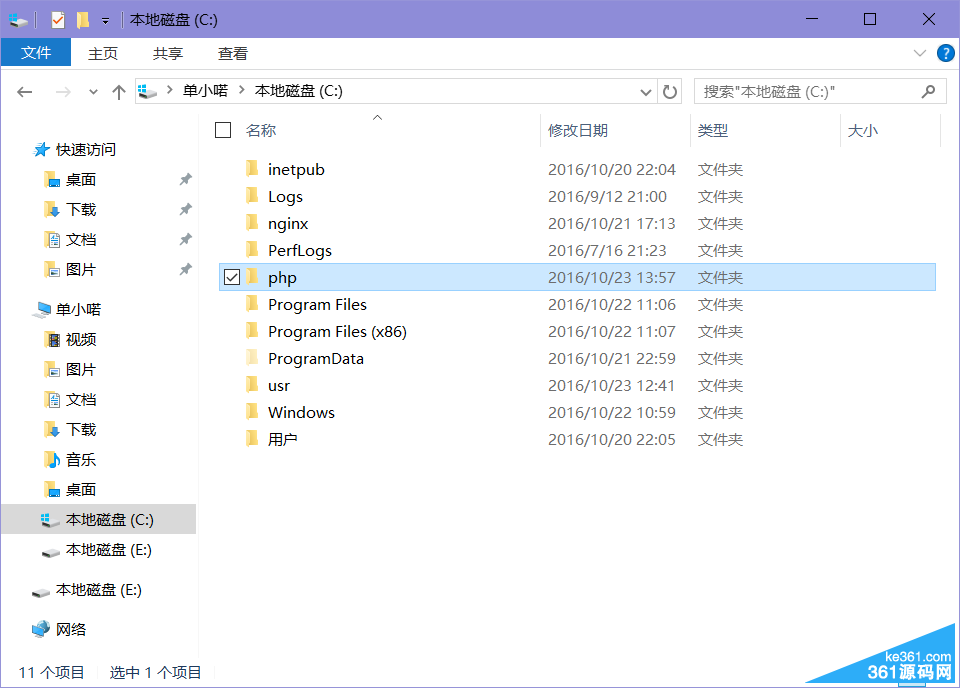Click the Properties quick access icon in title bar
Screen dimensions: 960x688
point(58,20)
